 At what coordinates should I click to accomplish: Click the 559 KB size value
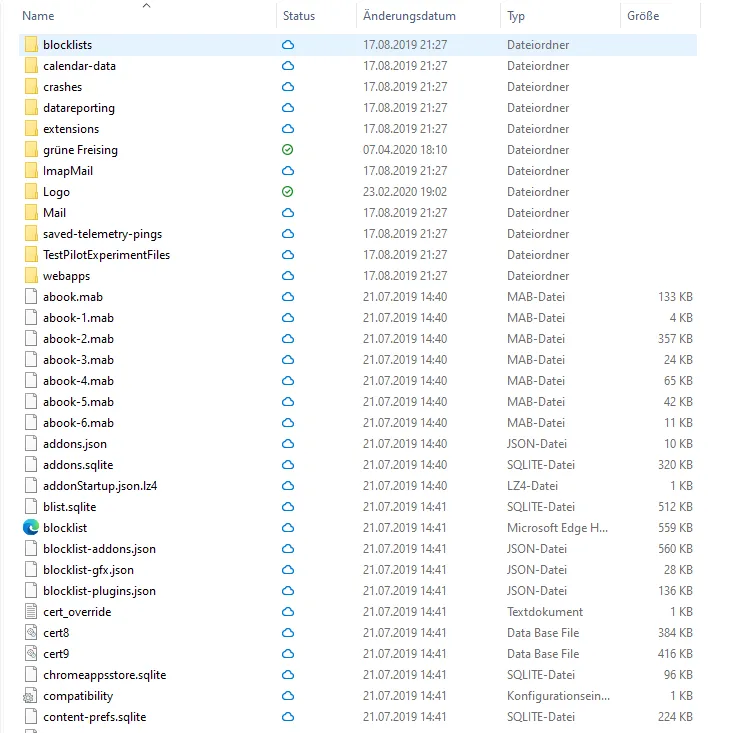click(x=675, y=527)
